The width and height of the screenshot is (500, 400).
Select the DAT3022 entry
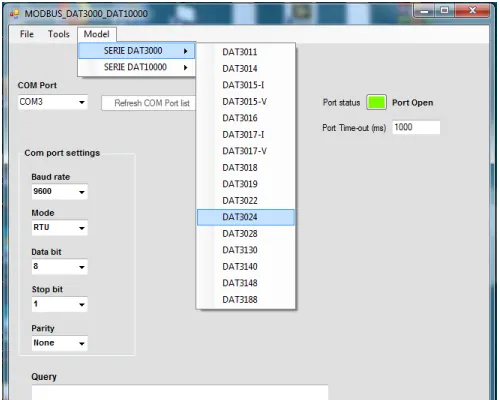coord(246,201)
